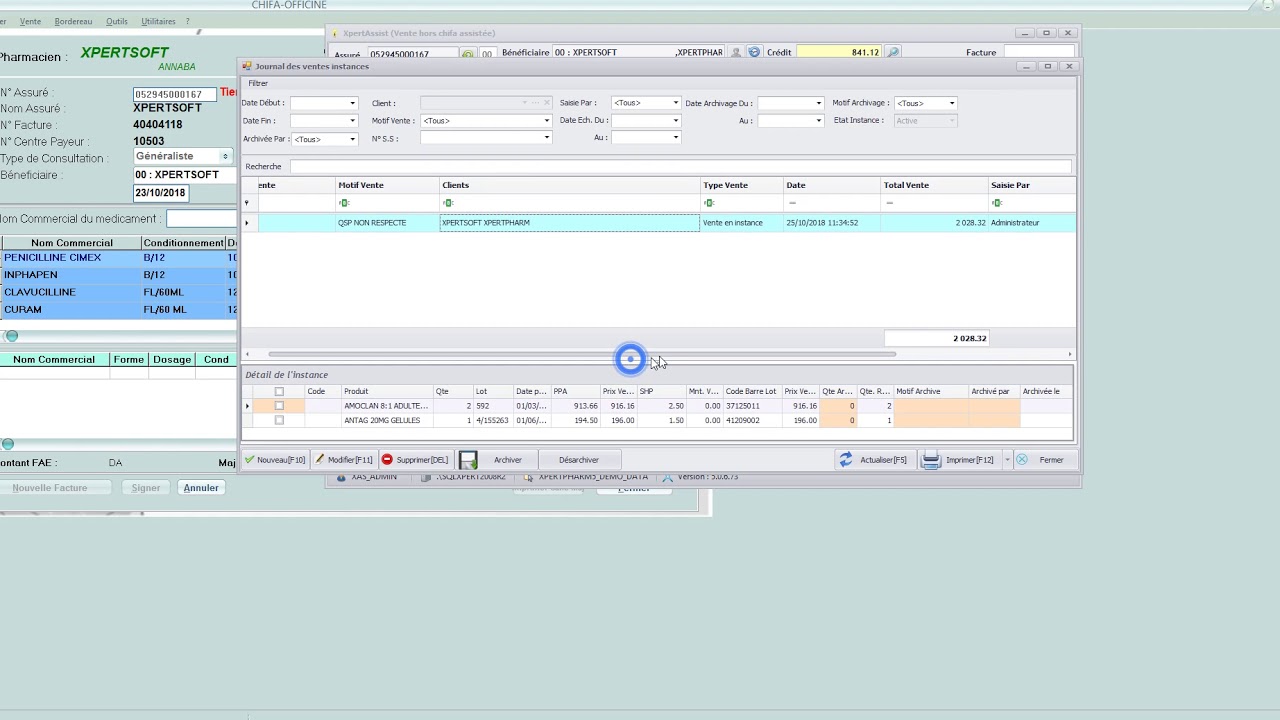This screenshot has width=1280, height=720.
Task: Select the CLAVUCILLINE row
Action: [118, 292]
